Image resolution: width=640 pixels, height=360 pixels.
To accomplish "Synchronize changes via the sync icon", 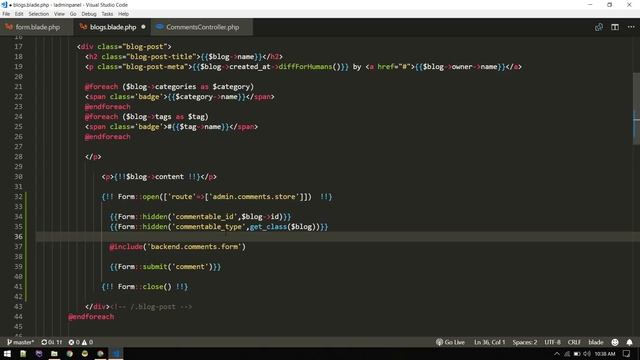I will coord(51,342).
